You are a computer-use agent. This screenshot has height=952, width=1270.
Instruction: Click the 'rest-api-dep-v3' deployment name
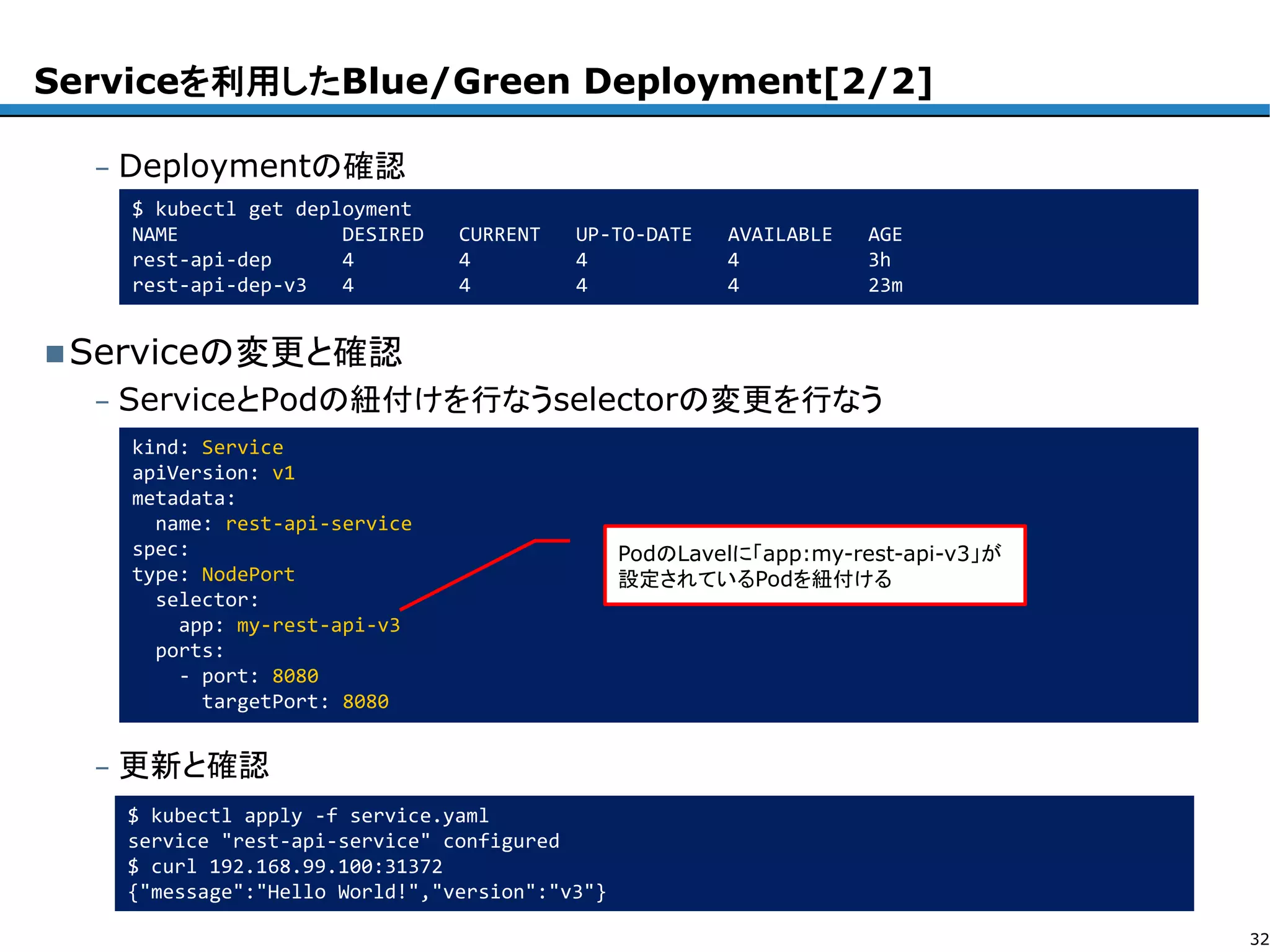(219, 286)
